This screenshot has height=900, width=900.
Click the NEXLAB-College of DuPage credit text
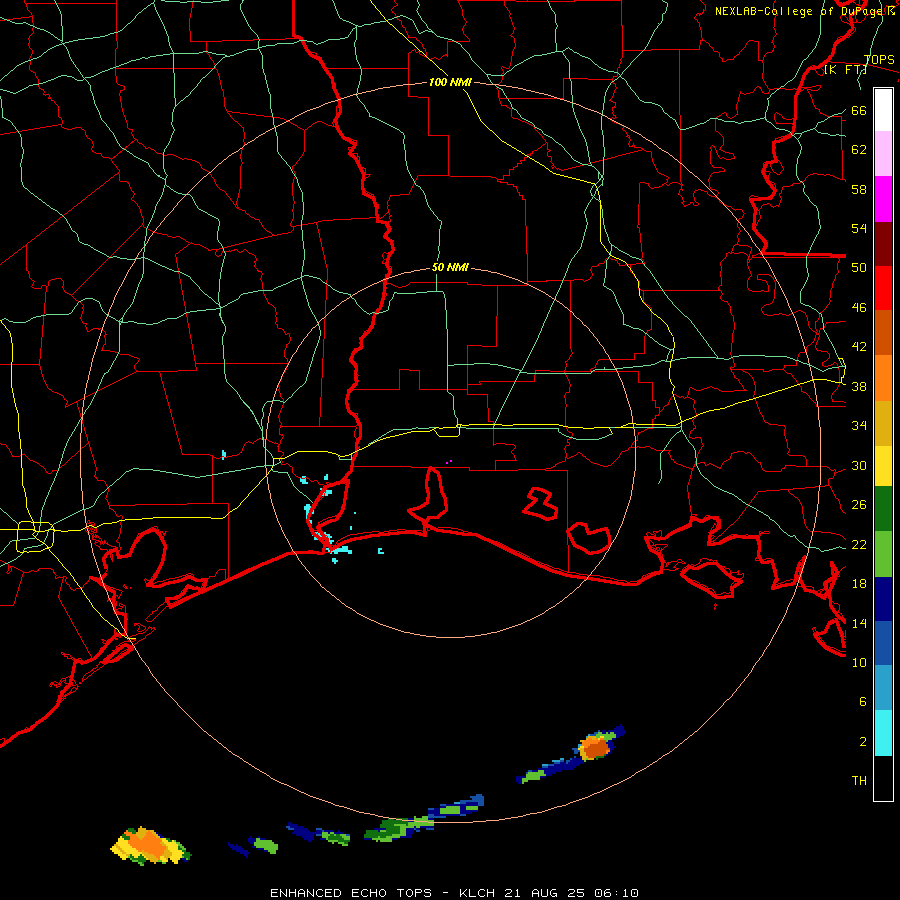(804, 11)
